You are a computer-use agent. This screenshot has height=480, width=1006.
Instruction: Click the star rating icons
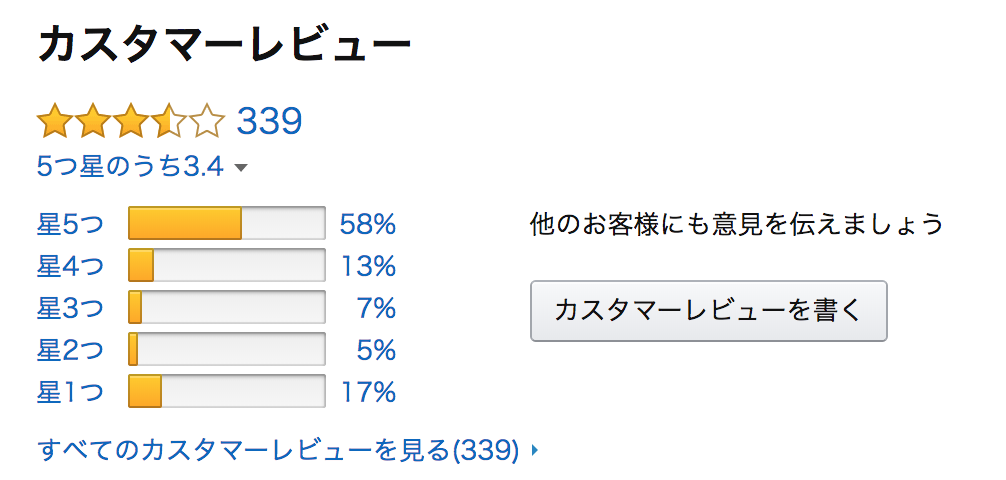pyautogui.click(x=131, y=121)
